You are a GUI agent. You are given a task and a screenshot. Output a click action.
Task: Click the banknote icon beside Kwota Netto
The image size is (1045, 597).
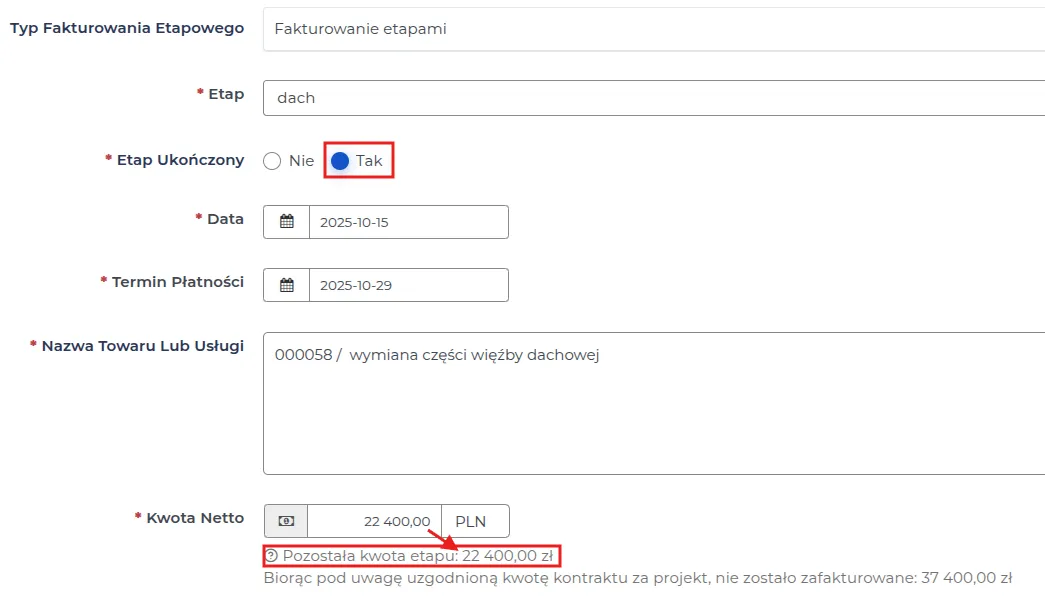pyautogui.click(x=286, y=521)
